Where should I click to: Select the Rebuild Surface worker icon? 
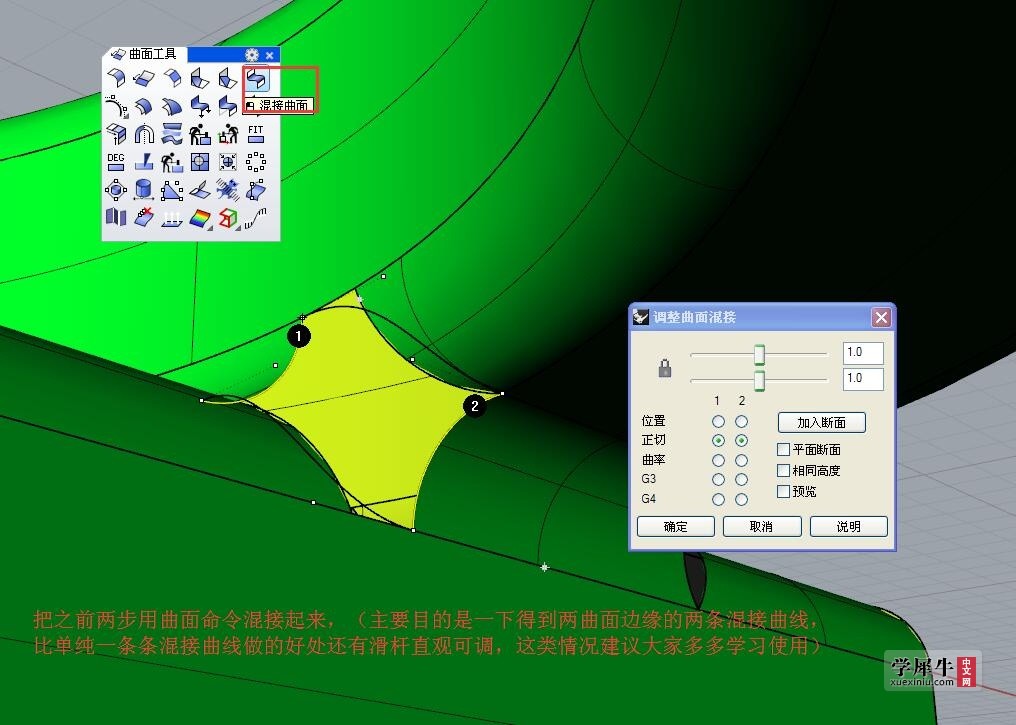point(200,134)
